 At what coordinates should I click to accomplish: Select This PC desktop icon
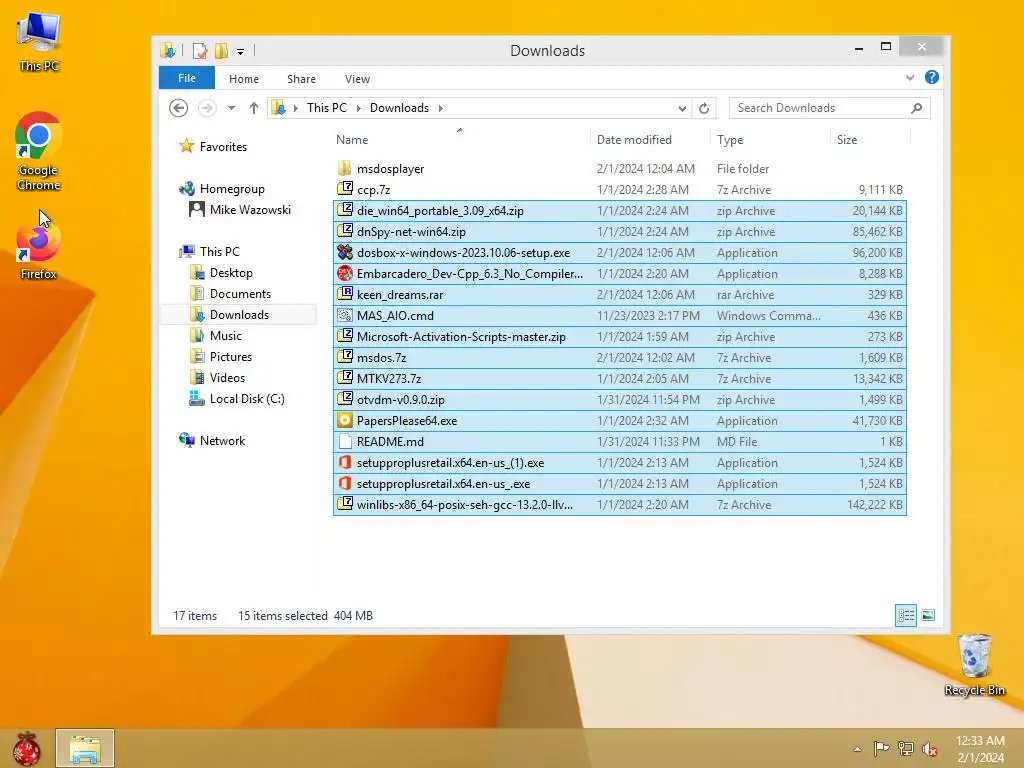pyautogui.click(x=39, y=42)
